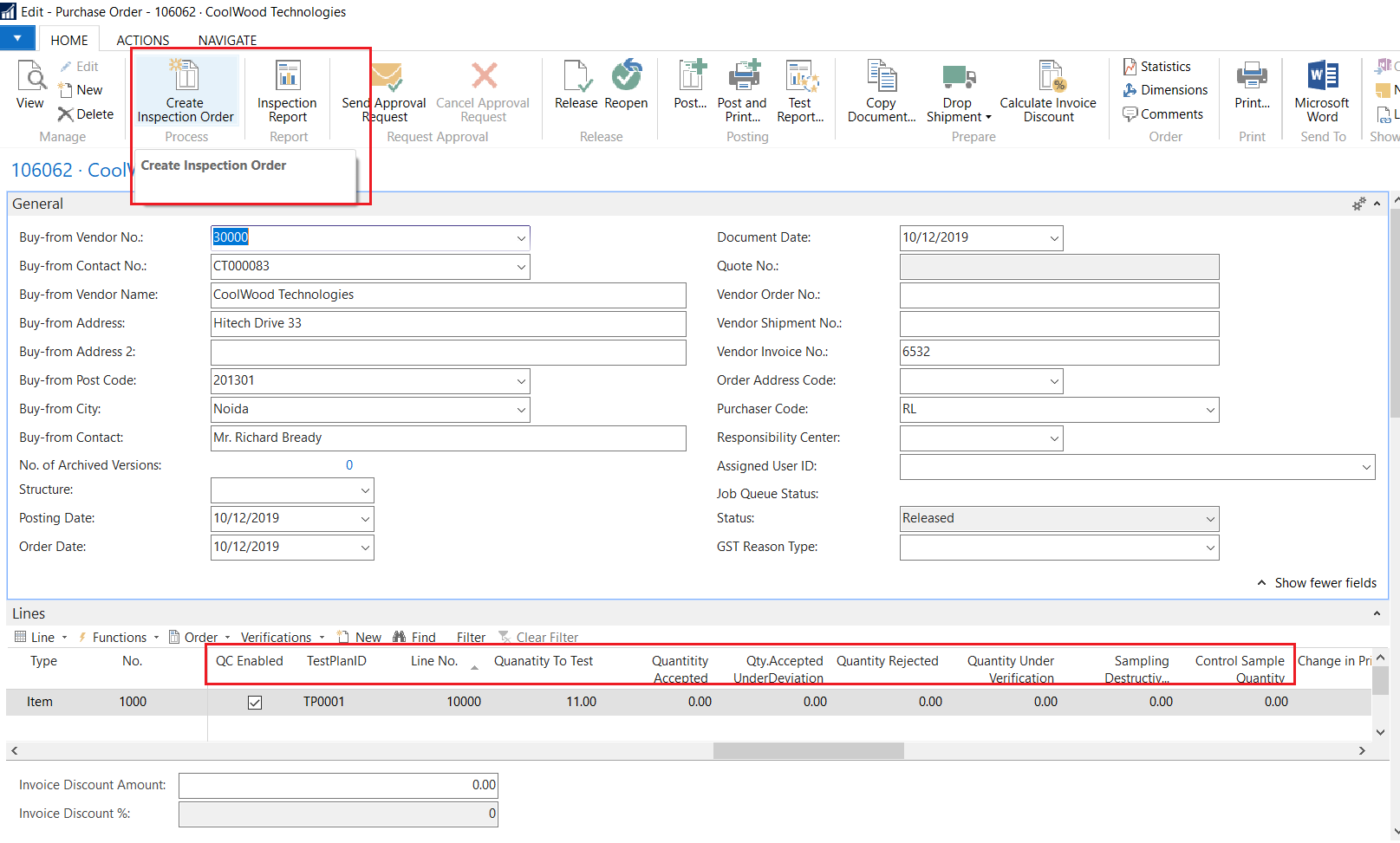Click the View ribbon icon
The height and width of the screenshot is (843, 1400).
[30, 76]
